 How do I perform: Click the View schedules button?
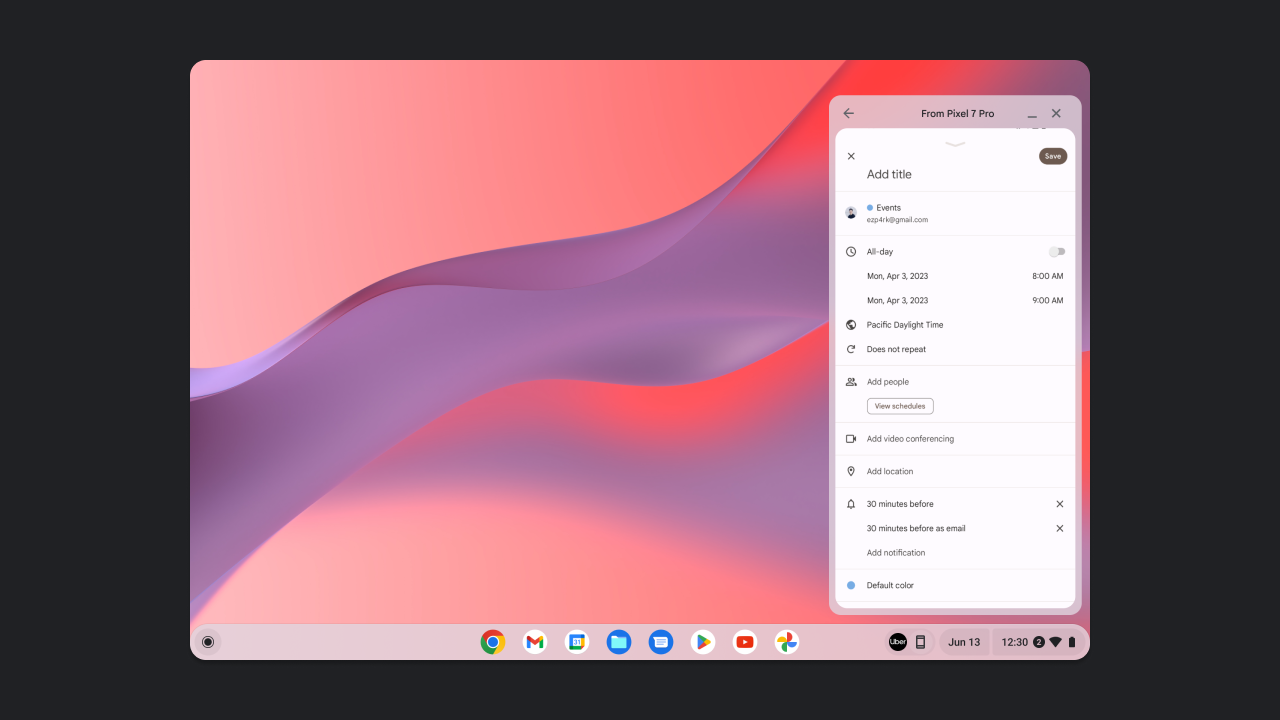point(900,406)
